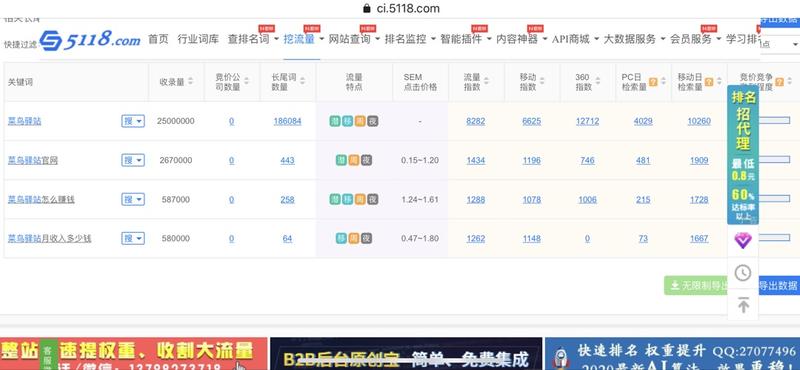
Task: Open 搜 dropdown for 菜鸟驿站月收入多少钱 row
Action: [133, 238]
